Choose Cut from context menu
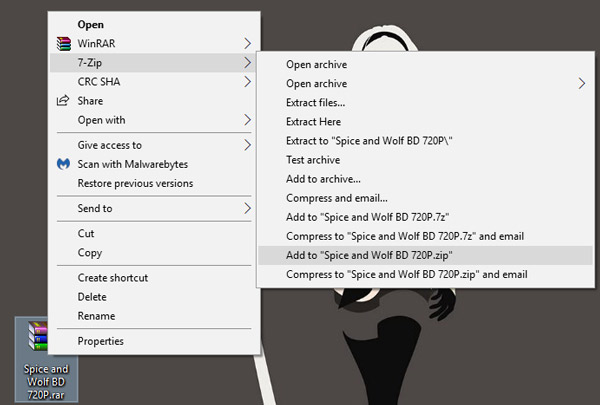This screenshot has width=600, height=405. click(155, 234)
